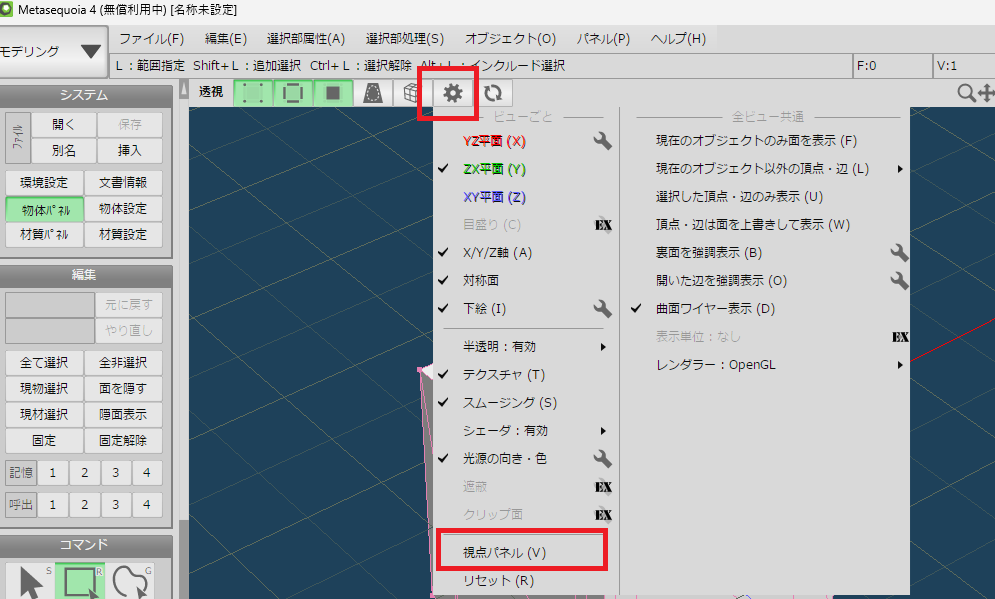Switch perspective projection trapezoid icon

click(x=373, y=93)
